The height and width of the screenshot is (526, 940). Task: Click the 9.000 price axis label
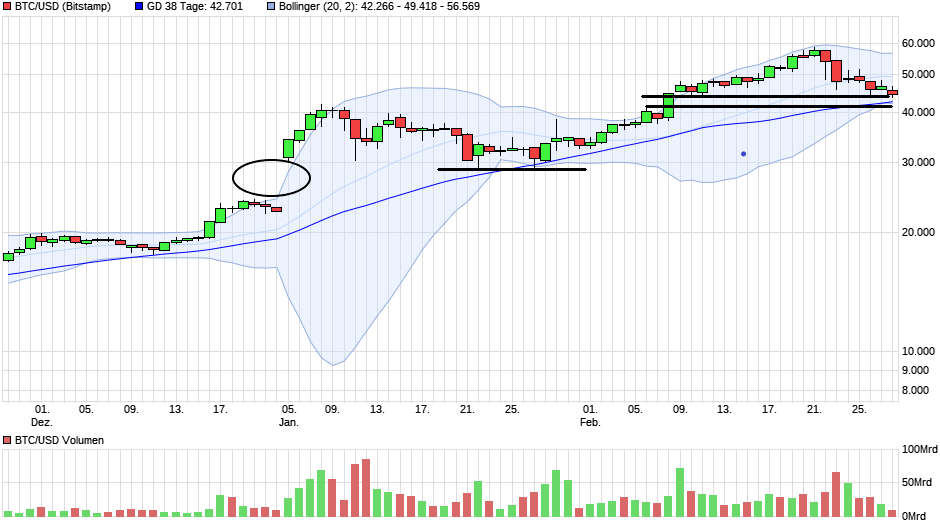click(x=915, y=370)
